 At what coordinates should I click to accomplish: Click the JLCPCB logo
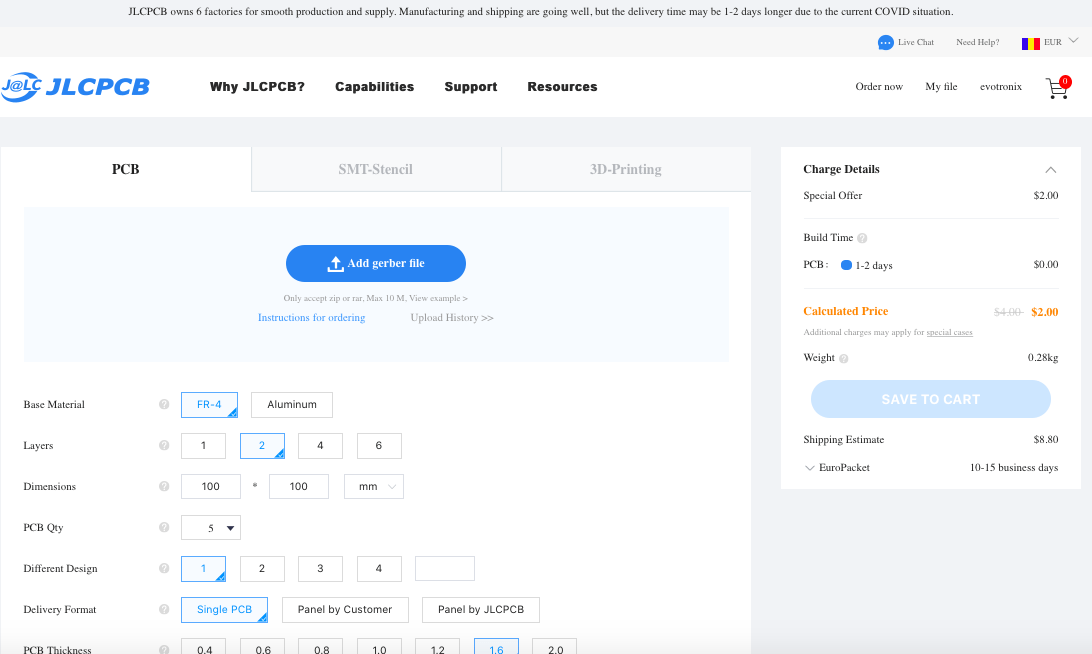75,86
